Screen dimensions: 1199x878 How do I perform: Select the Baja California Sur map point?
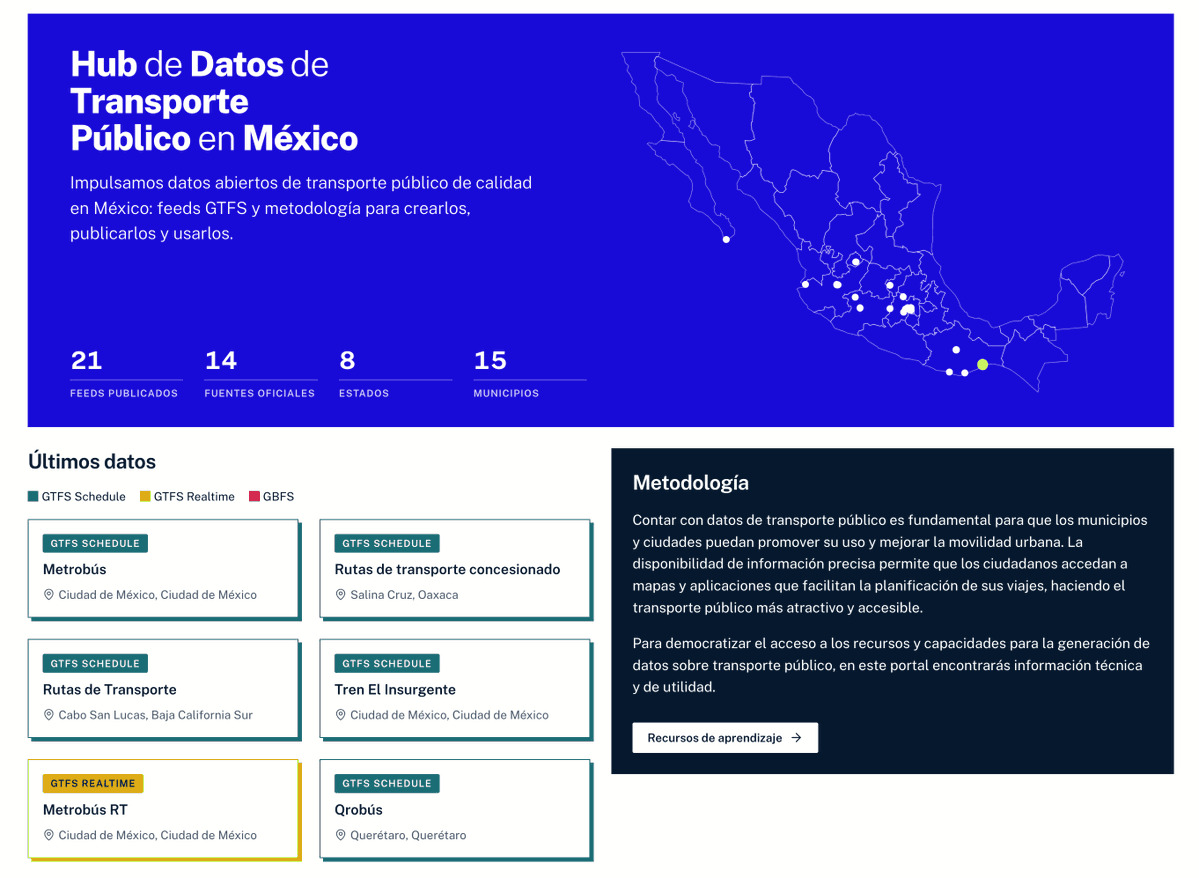(726, 239)
